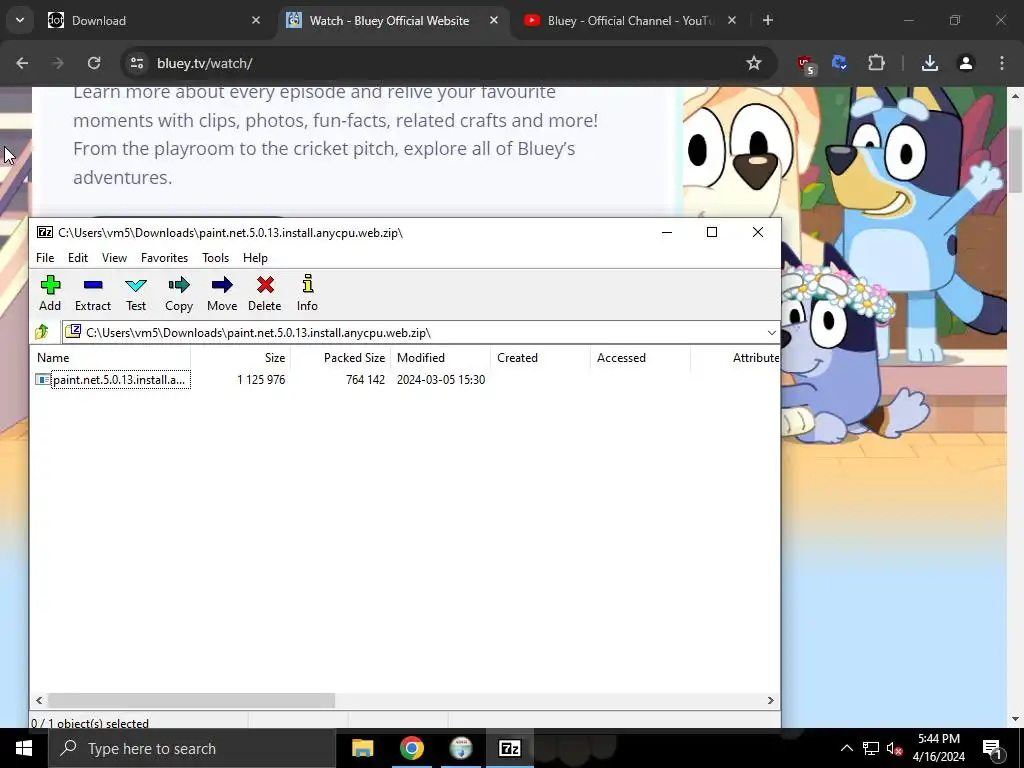1024x768 pixels.
Task: Sort by Created column header
Action: tap(541, 358)
